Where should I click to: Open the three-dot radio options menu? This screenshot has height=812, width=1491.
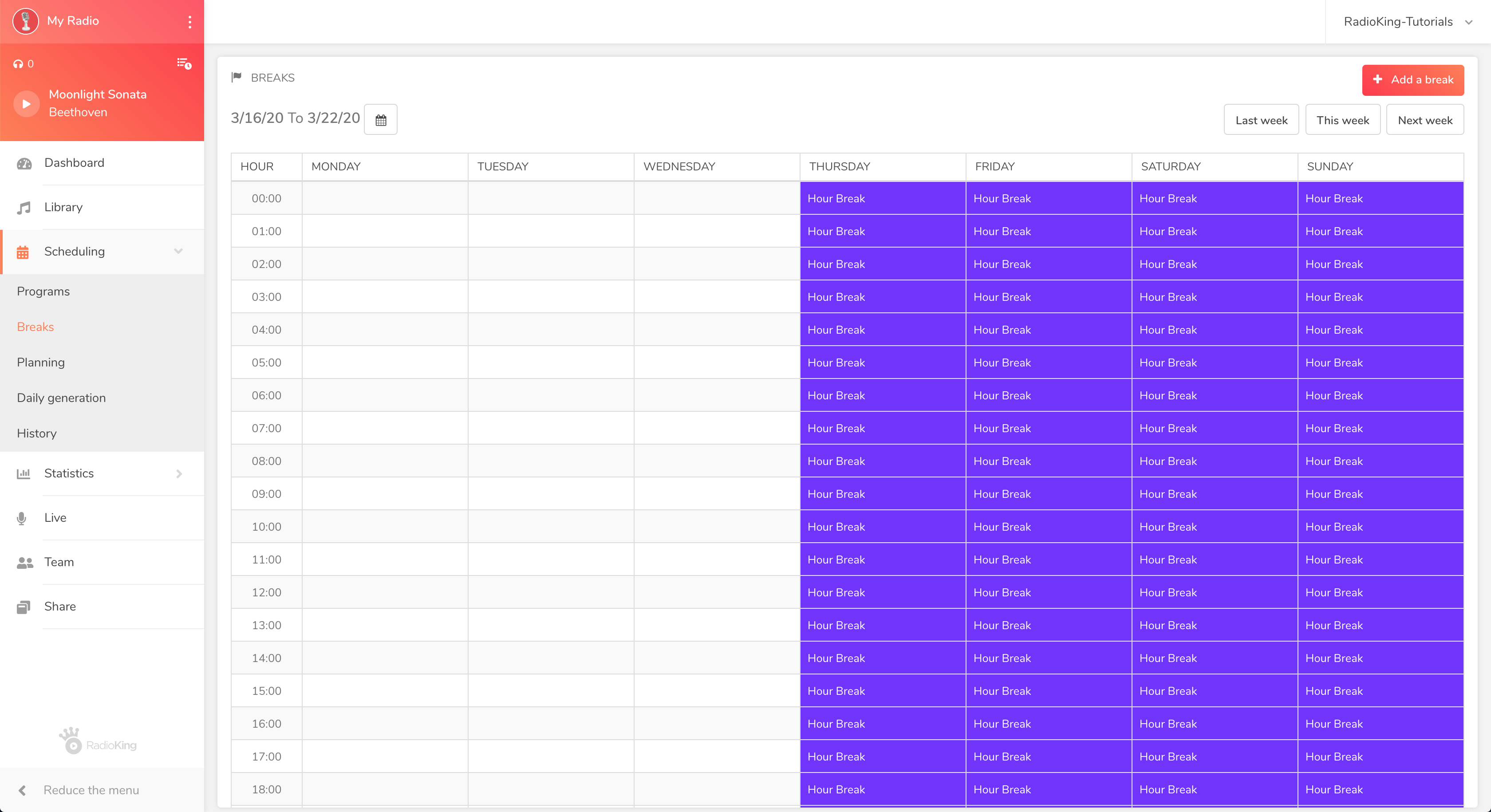[189, 22]
